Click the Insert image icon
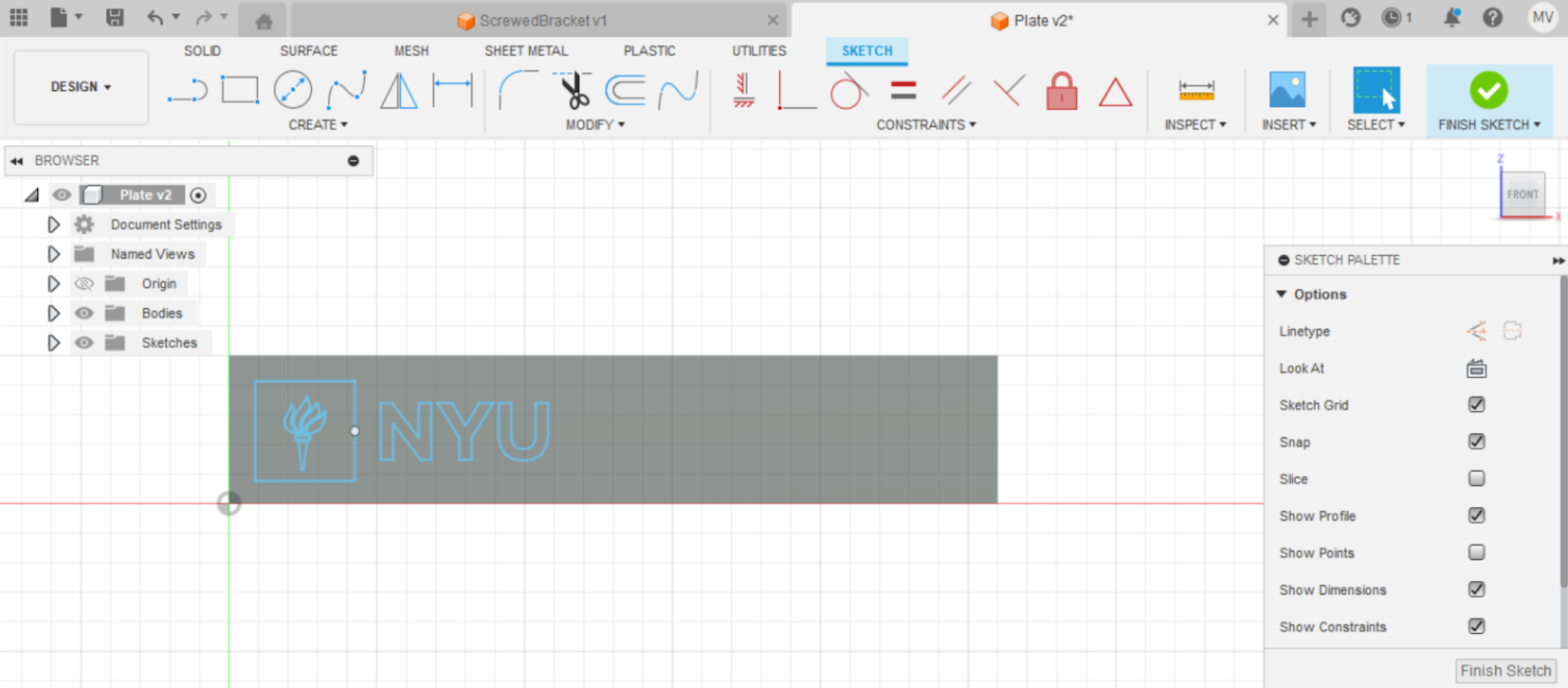The image size is (1568, 688). [1287, 90]
